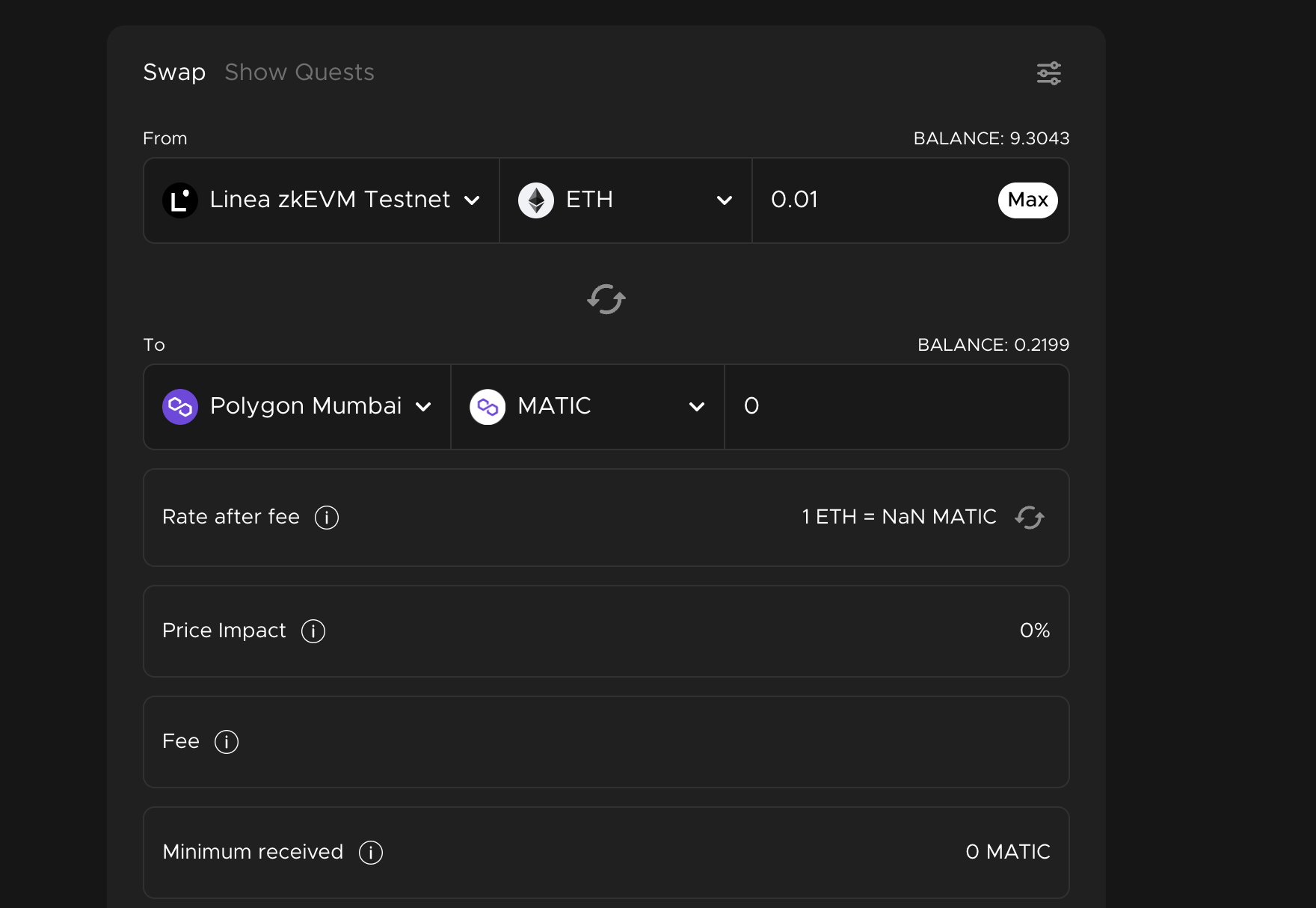Click the To amount output field

pos(896,407)
